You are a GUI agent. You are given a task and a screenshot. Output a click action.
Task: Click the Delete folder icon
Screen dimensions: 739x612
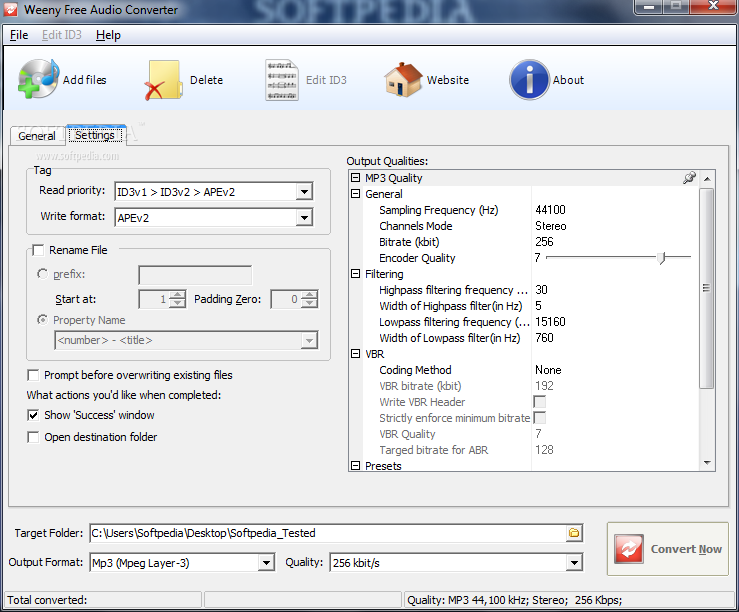(163, 80)
